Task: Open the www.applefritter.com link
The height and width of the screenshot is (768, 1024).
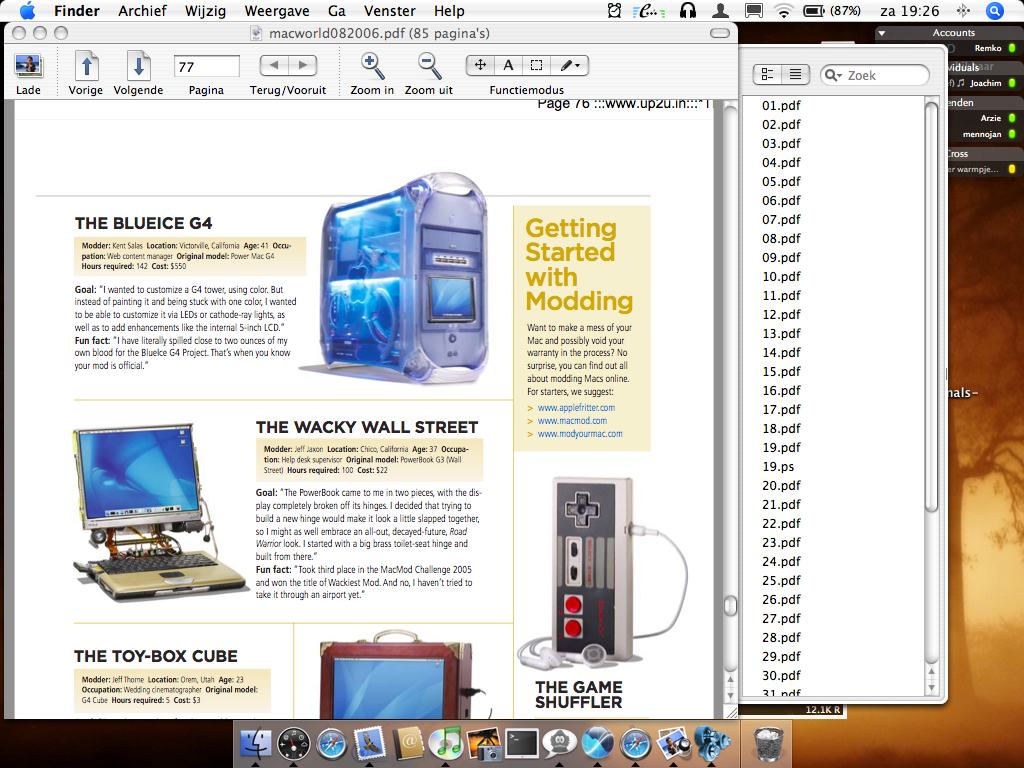Action: click(576, 408)
